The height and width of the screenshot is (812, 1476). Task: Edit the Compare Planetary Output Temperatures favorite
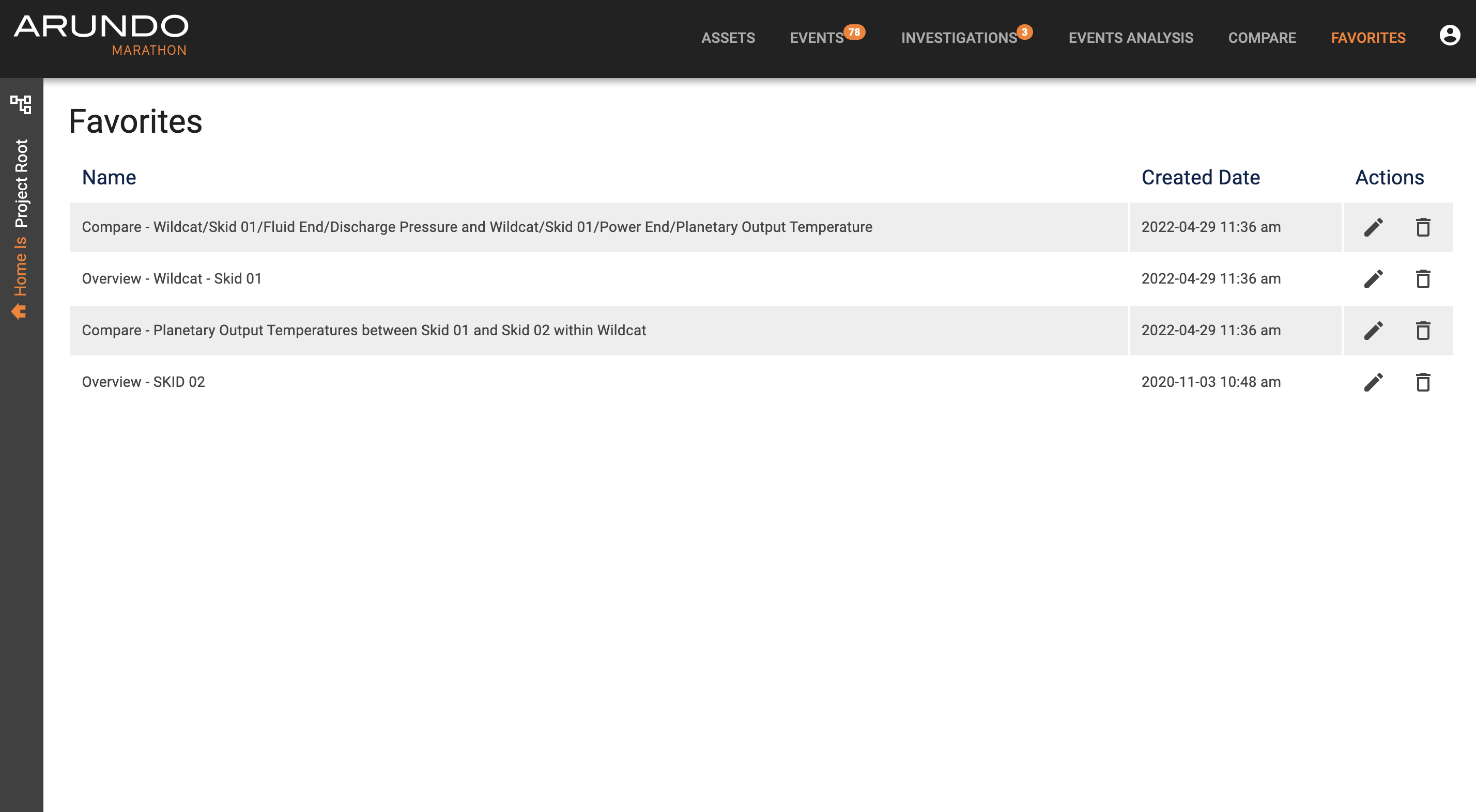(1374, 331)
